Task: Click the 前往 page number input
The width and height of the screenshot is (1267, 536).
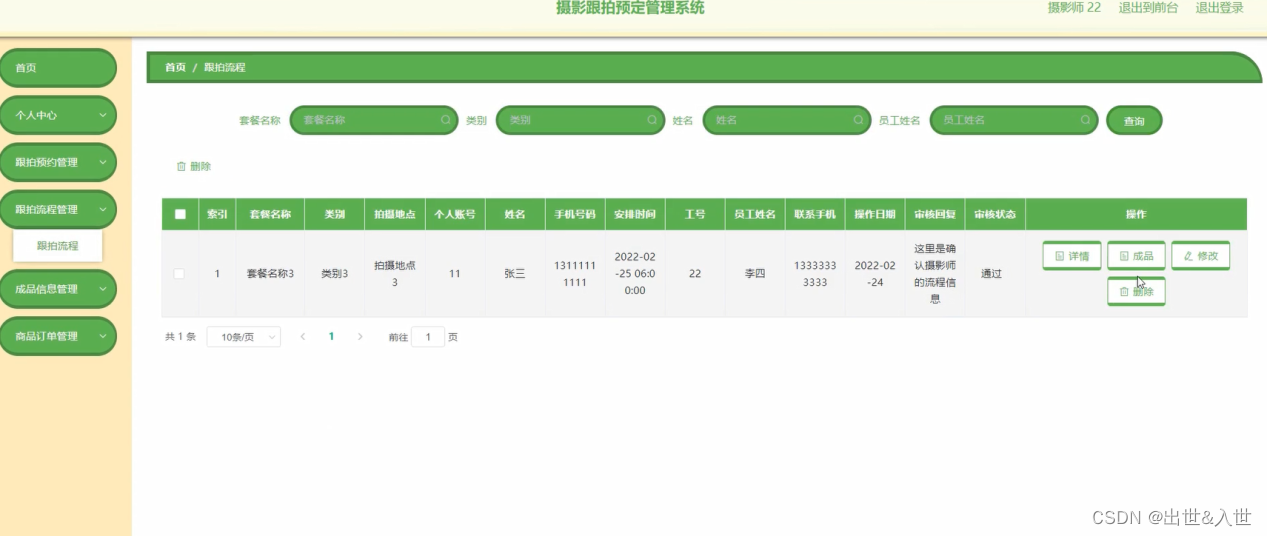Action: [x=428, y=337]
